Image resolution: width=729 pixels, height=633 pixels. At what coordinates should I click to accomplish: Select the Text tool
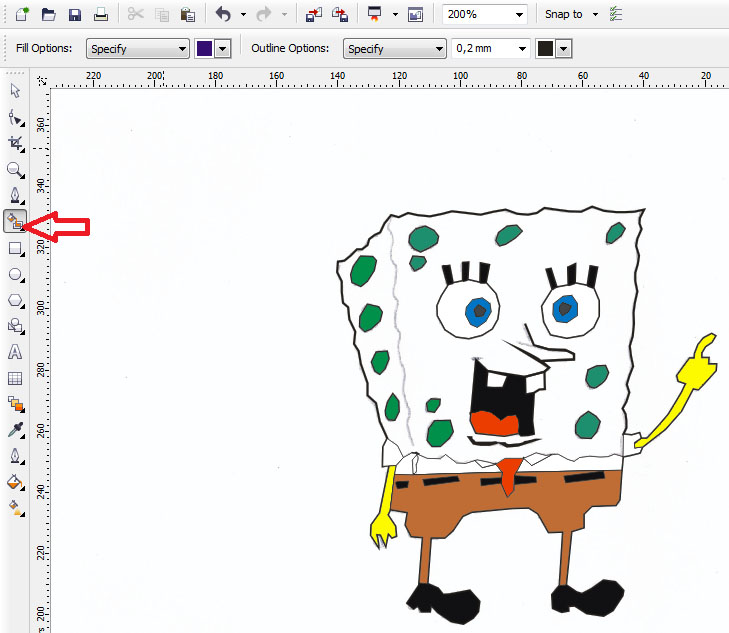coord(15,352)
